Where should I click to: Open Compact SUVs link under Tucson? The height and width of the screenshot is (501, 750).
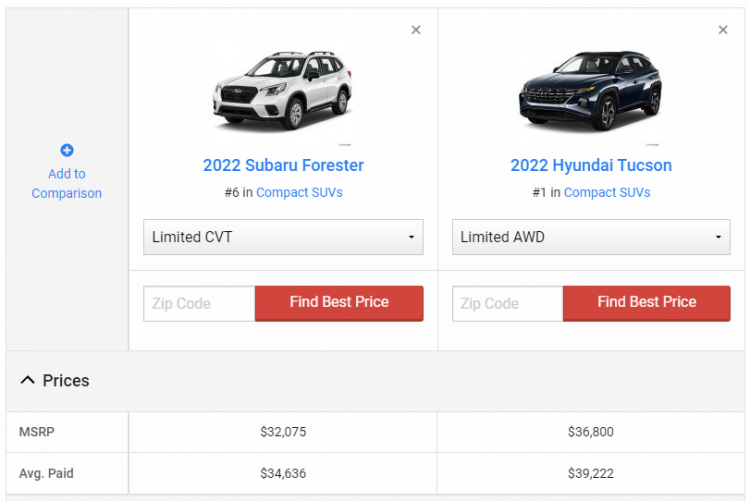point(607,192)
